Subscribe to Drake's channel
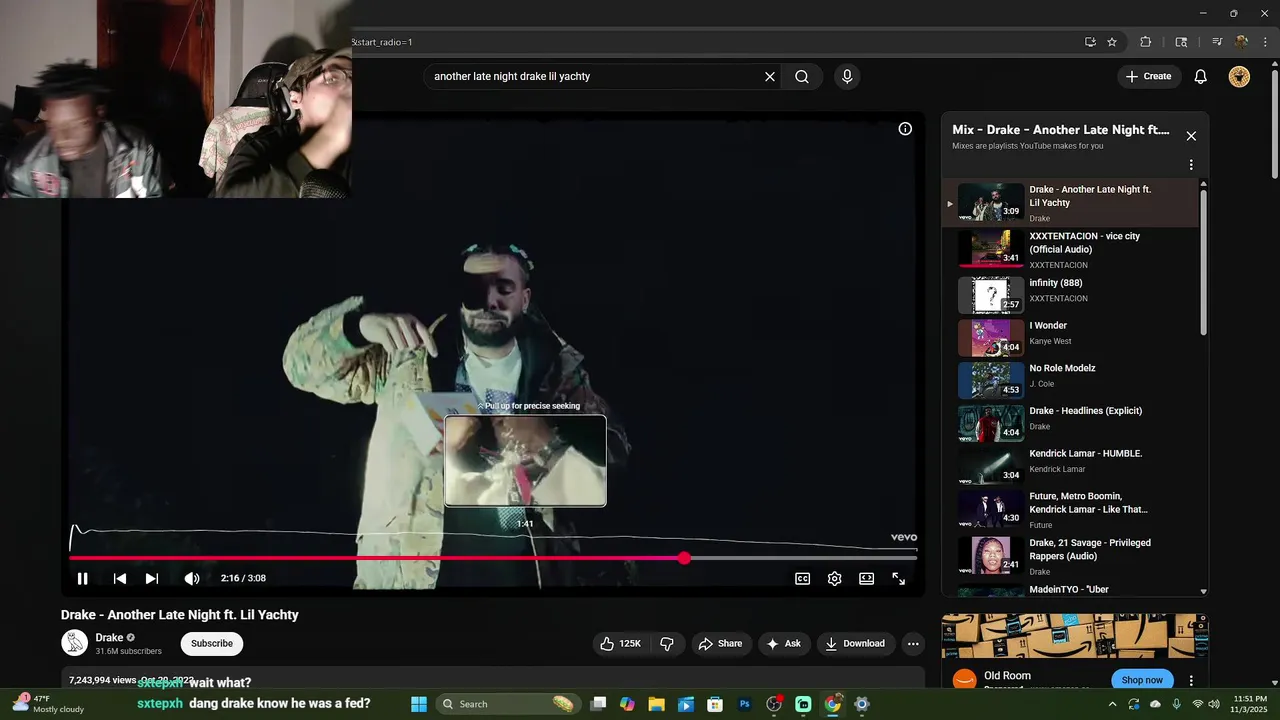The height and width of the screenshot is (720, 1280). pos(211,643)
